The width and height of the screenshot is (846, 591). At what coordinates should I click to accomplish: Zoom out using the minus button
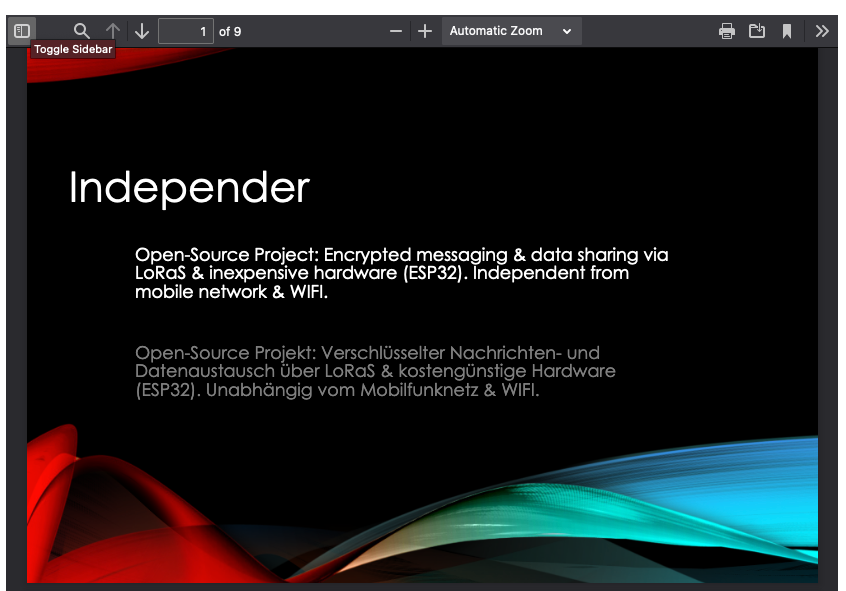[396, 31]
